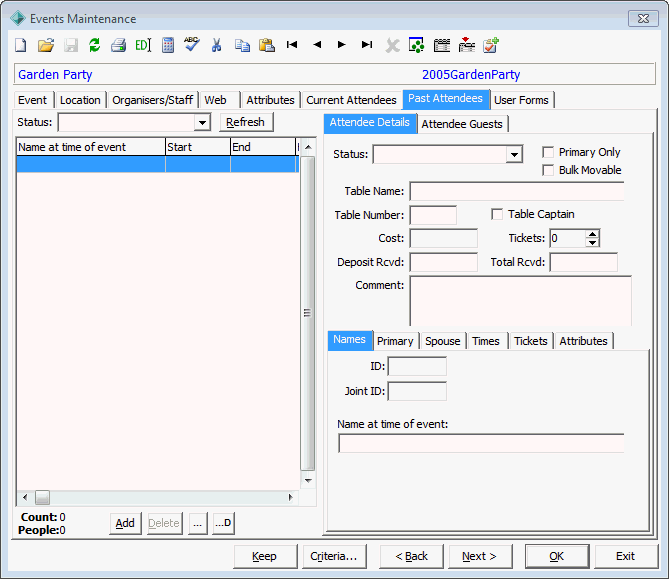Select the highlighted first row in the list
Viewport: 669px width, 579px height.
157,164
